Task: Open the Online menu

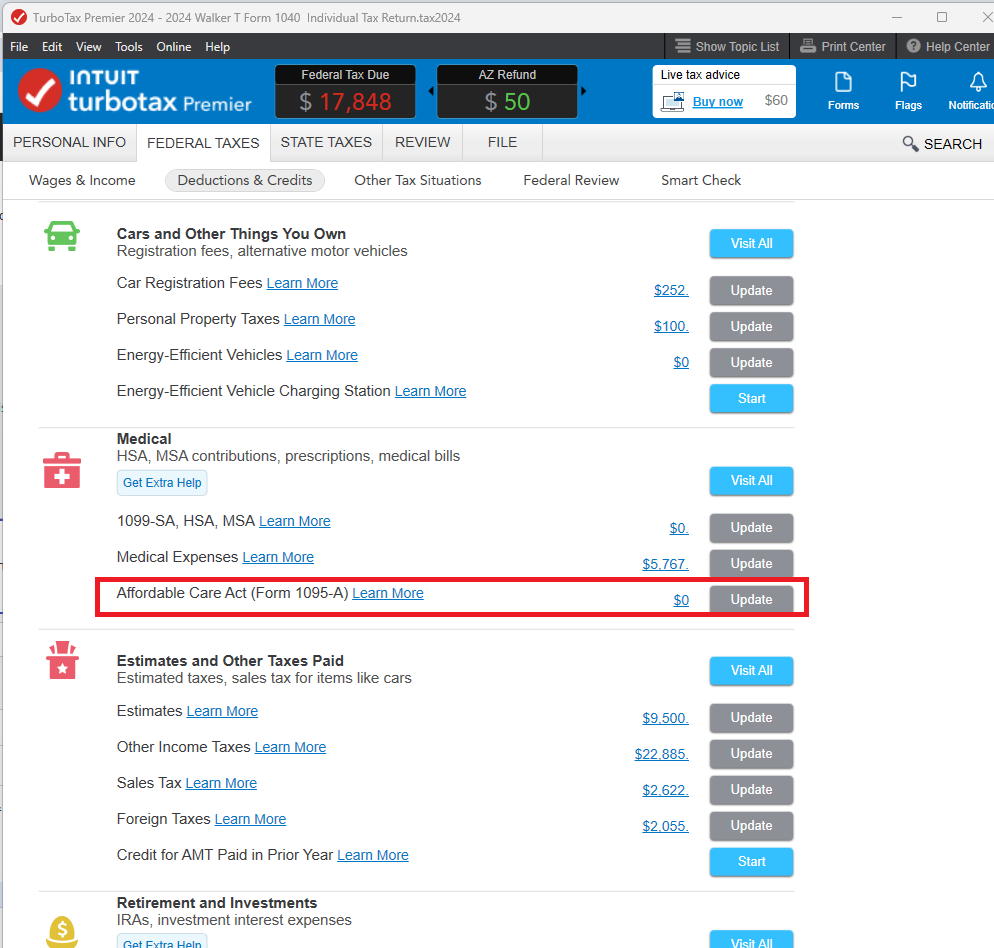Action: [x=174, y=47]
